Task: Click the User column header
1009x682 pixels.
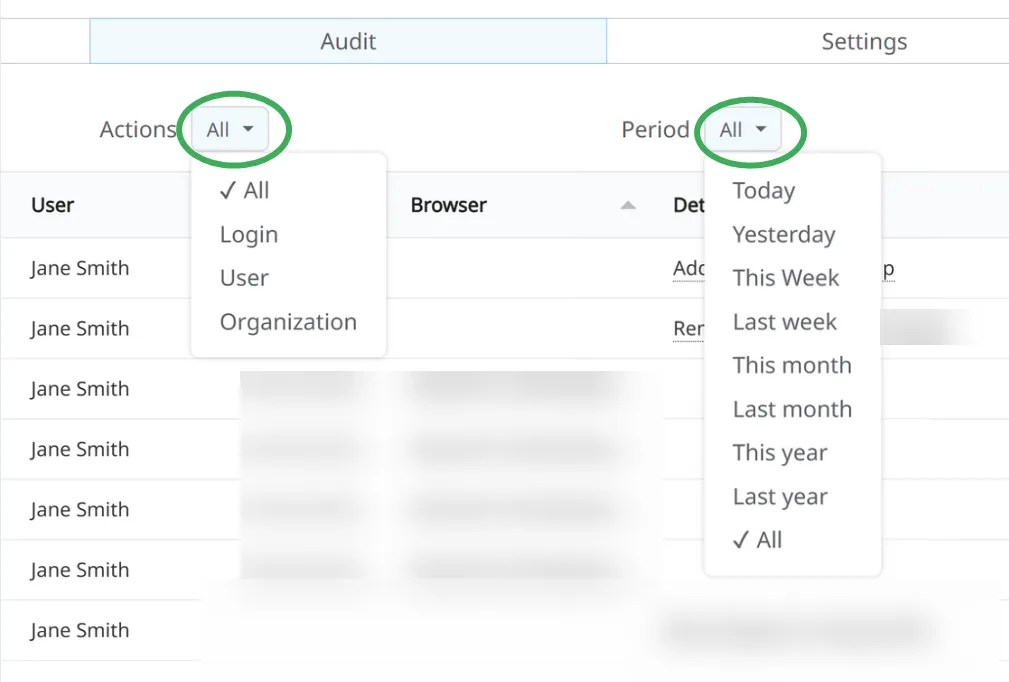Action: click(x=53, y=205)
